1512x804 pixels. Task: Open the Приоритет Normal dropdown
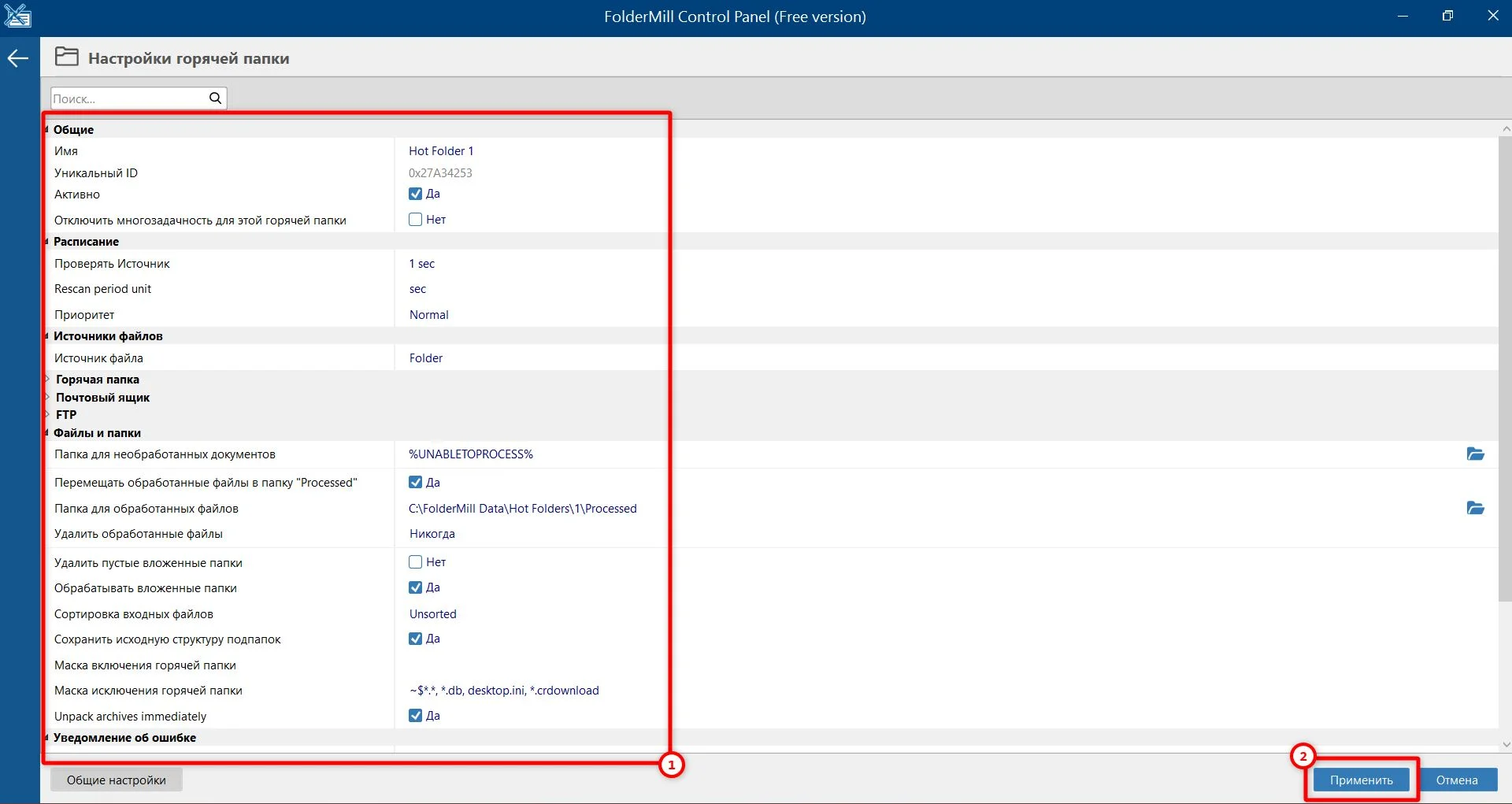click(429, 315)
